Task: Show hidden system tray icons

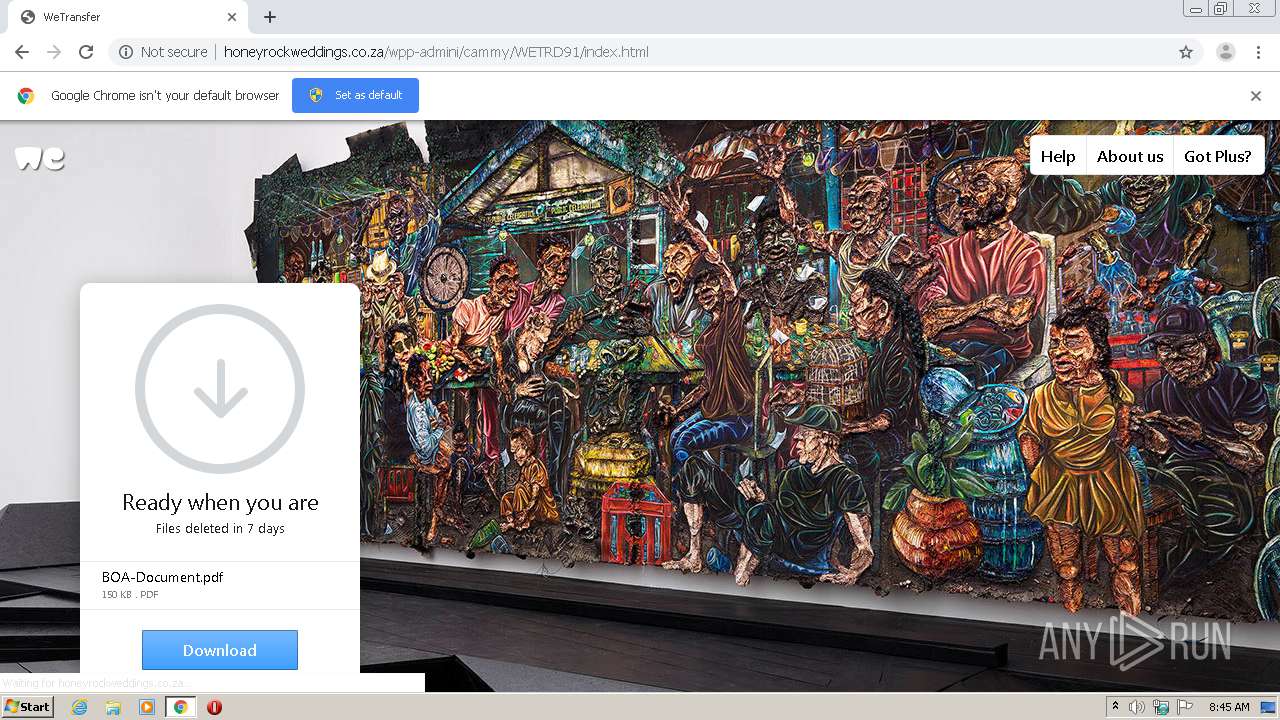Action: (x=1115, y=707)
